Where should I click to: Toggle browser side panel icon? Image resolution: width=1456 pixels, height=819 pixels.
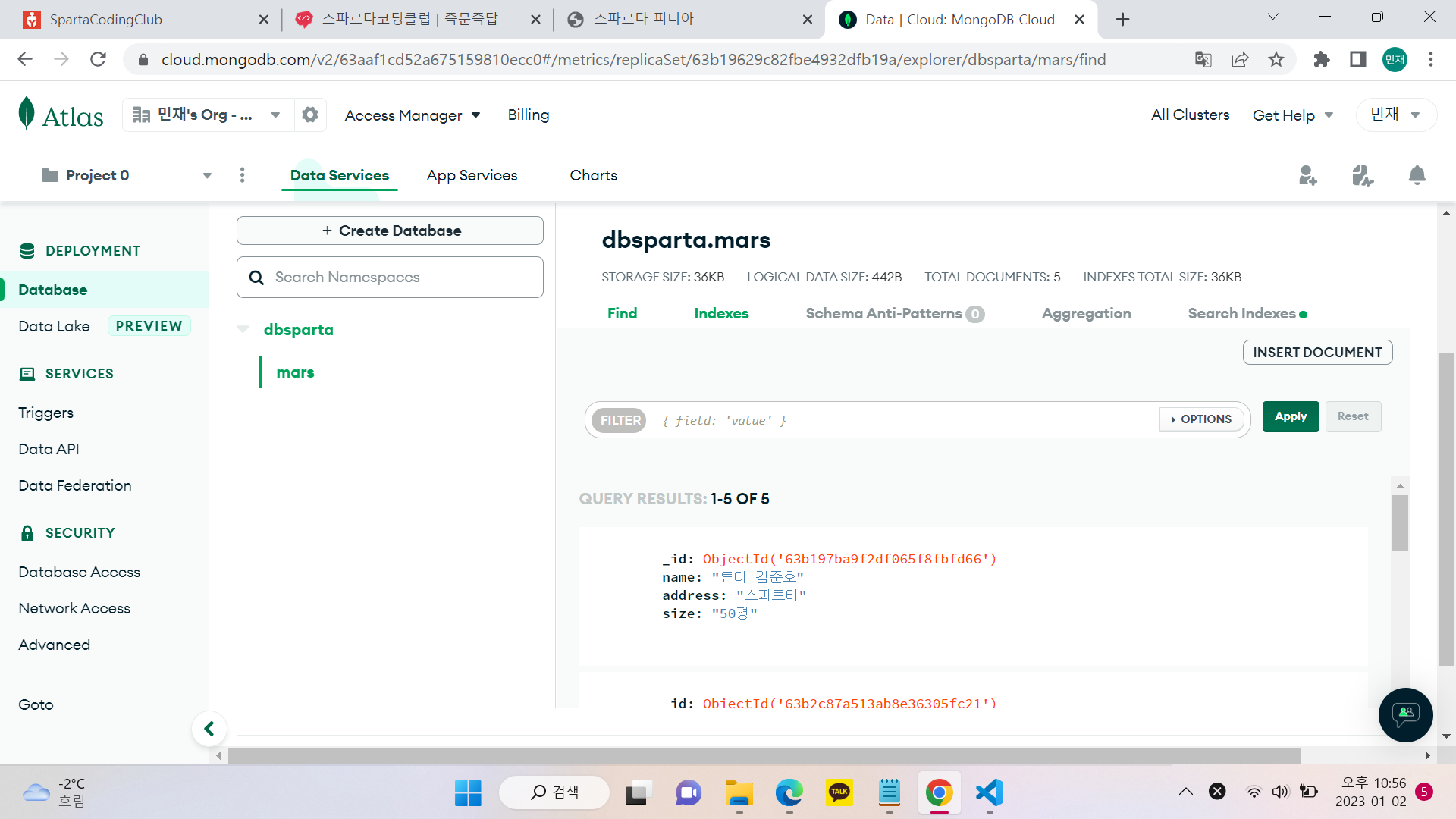click(x=1358, y=59)
